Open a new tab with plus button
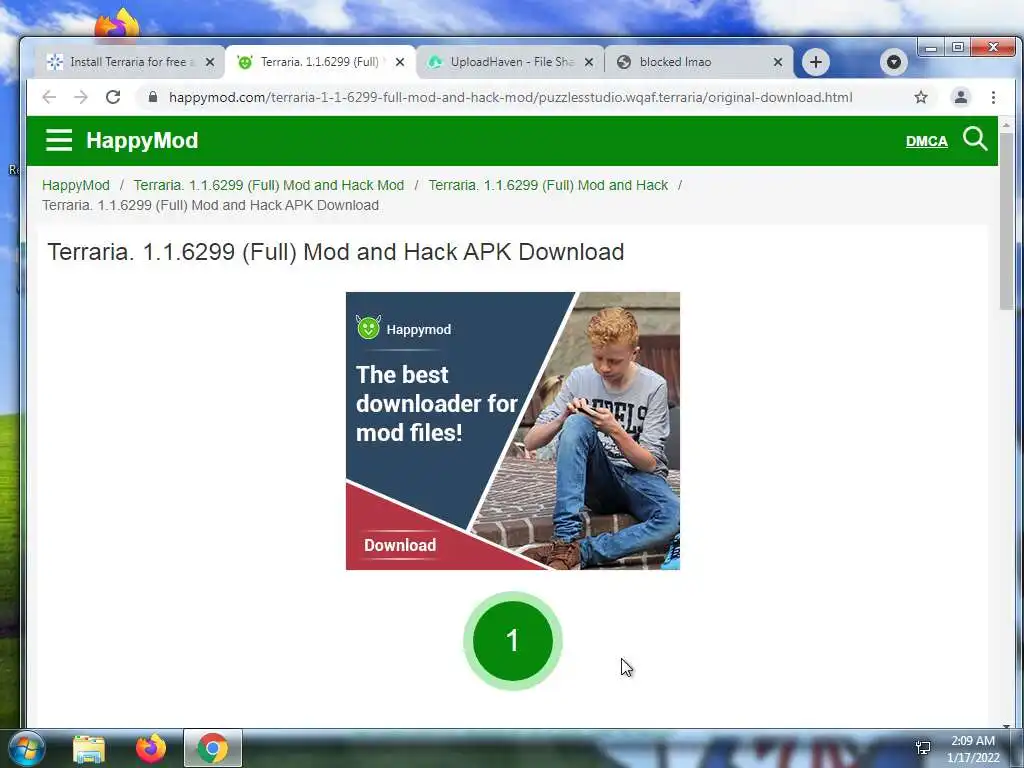Screen dimensions: 1024x768 click(x=816, y=62)
